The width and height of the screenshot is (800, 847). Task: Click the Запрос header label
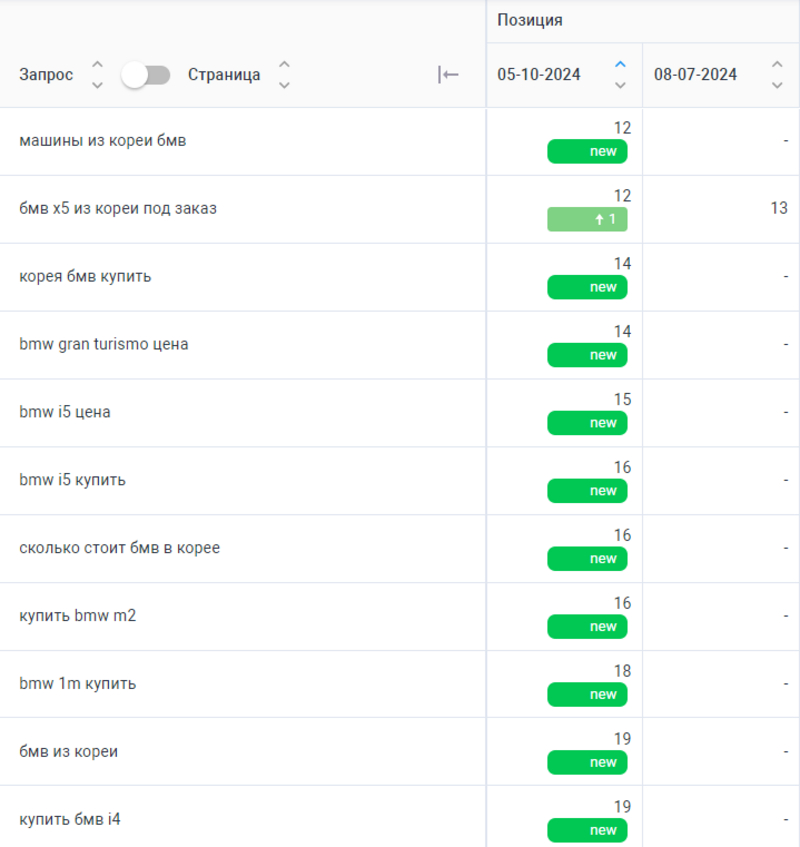[x=46, y=75]
